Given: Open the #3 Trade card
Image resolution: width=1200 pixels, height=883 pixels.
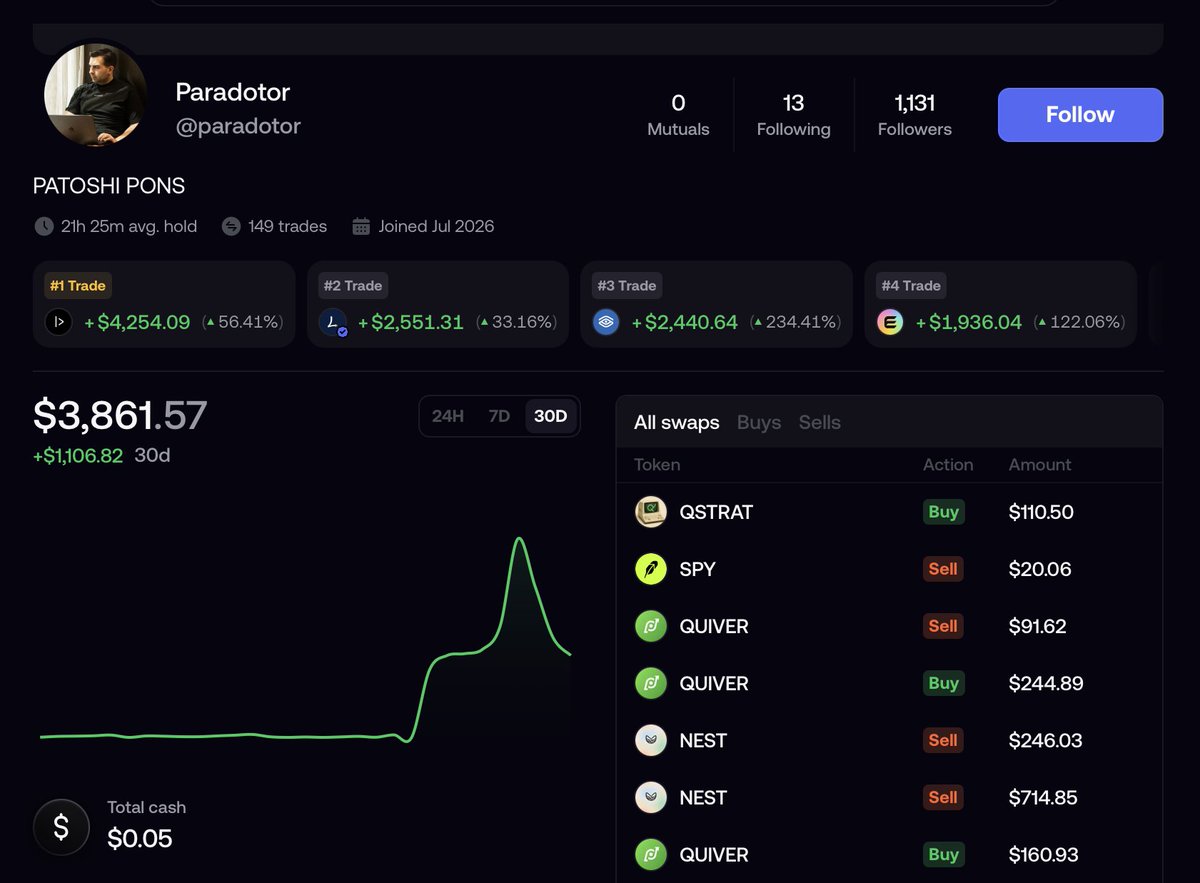Looking at the screenshot, I should pyautogui.click(x=716, y=304).
